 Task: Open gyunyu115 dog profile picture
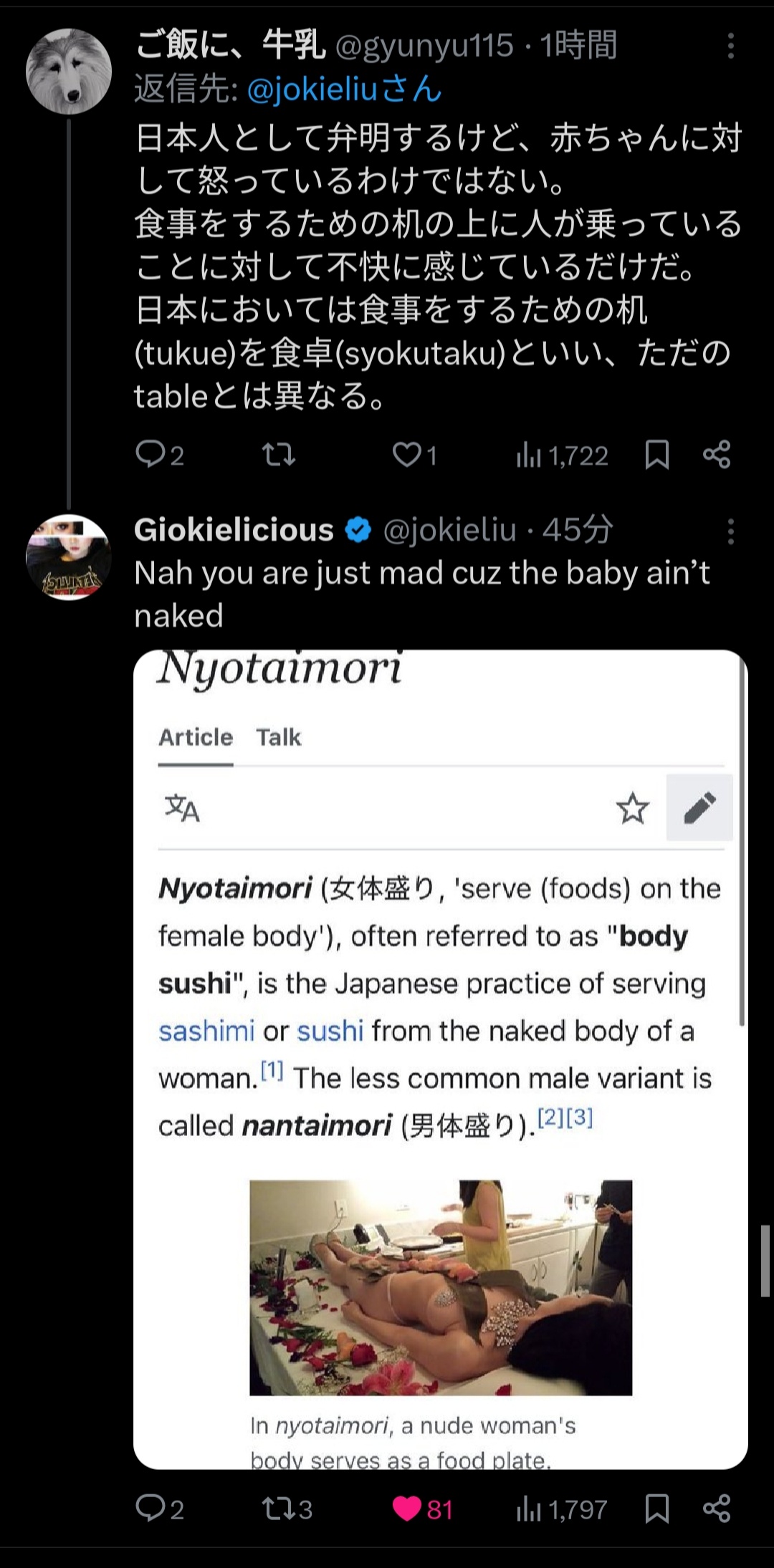69,72
